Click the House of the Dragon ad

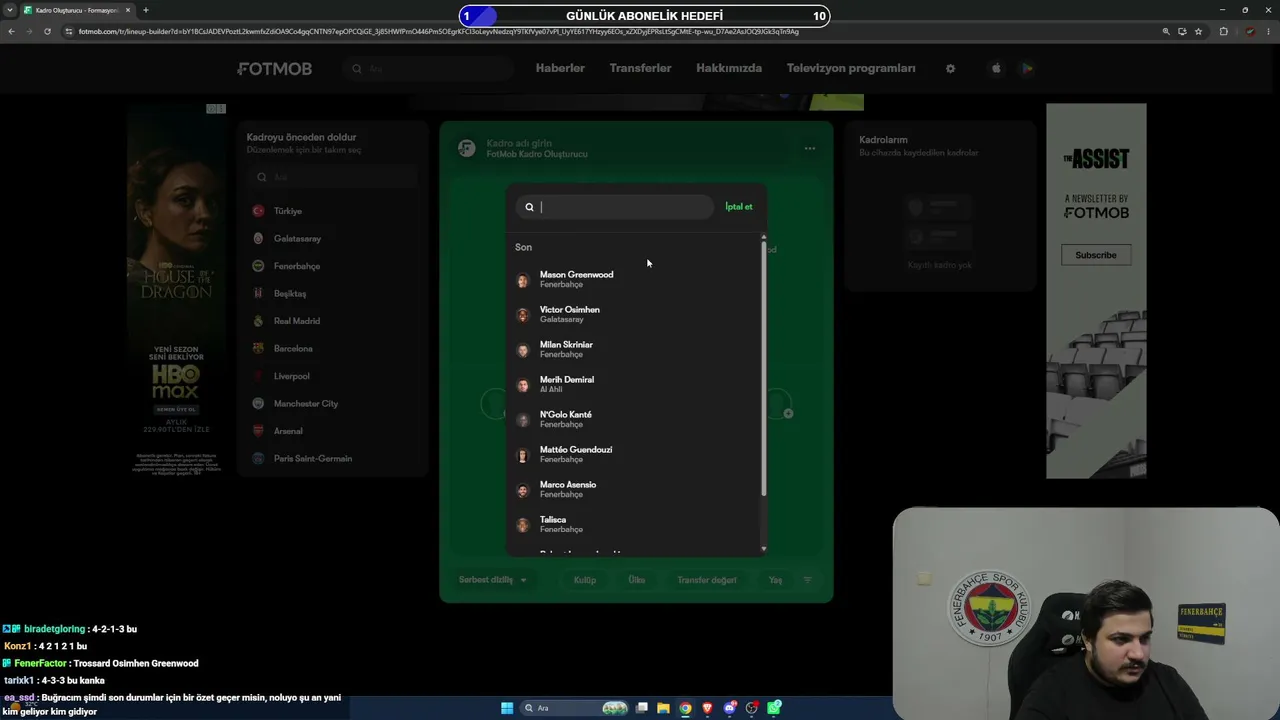[x=176, y=290]
